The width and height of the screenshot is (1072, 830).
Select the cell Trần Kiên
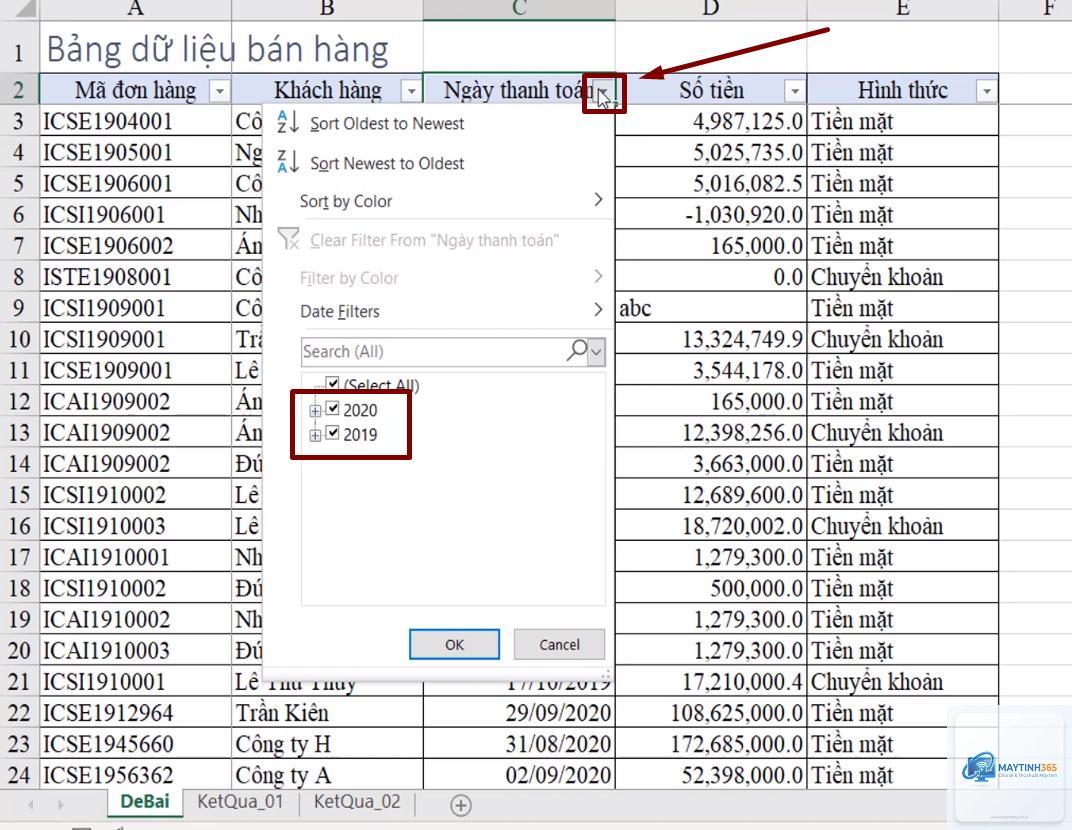327,712
